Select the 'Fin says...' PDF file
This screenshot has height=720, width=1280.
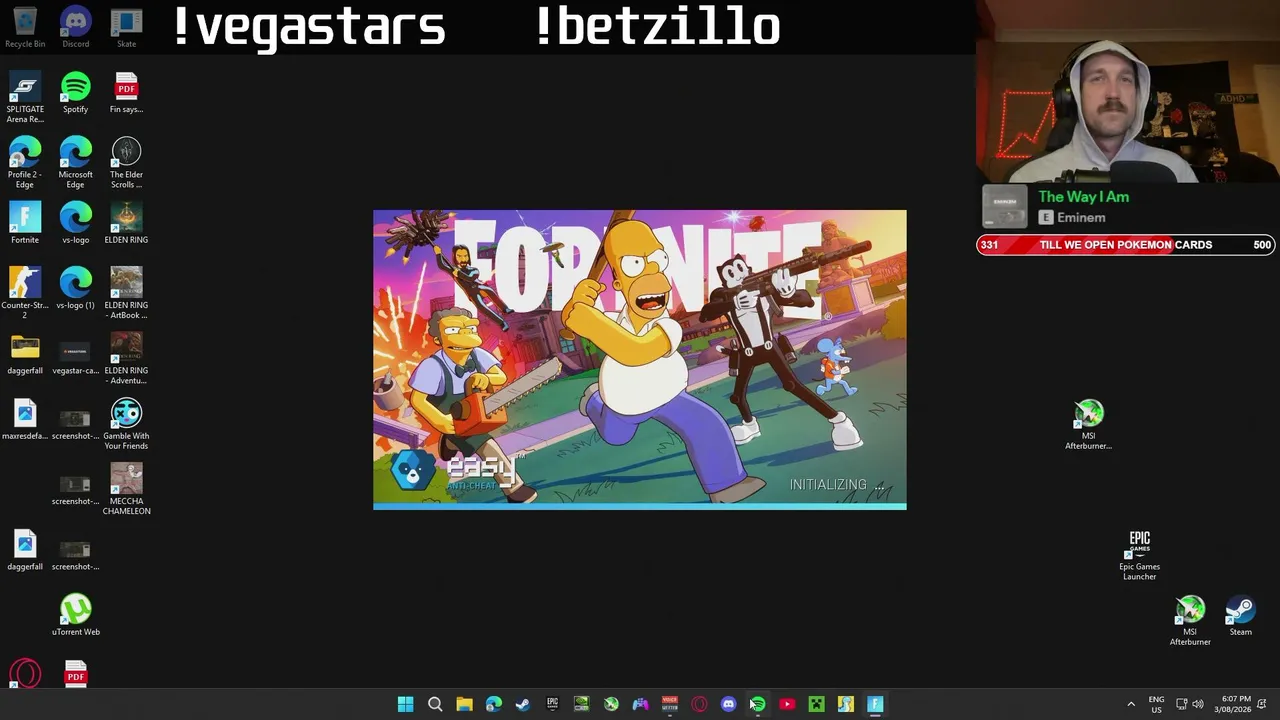click(x=126, y=93)
